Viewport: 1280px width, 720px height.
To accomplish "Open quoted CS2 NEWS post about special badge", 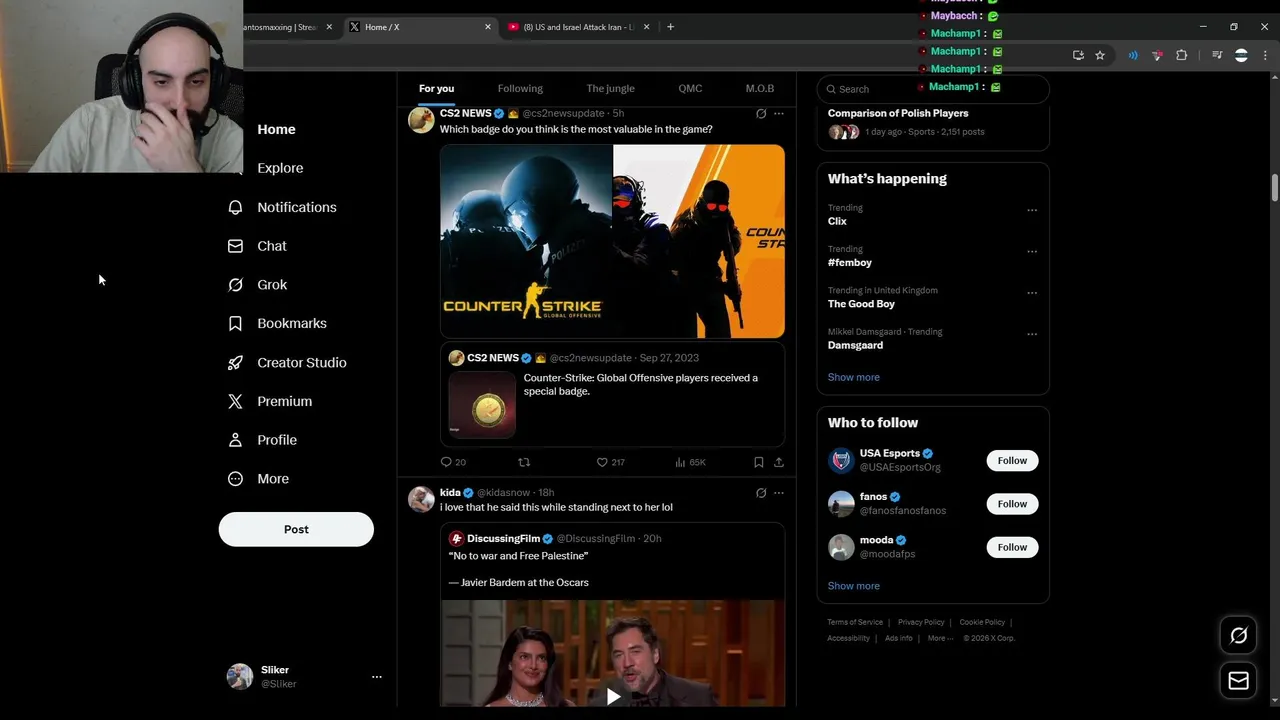I will 612,396.
